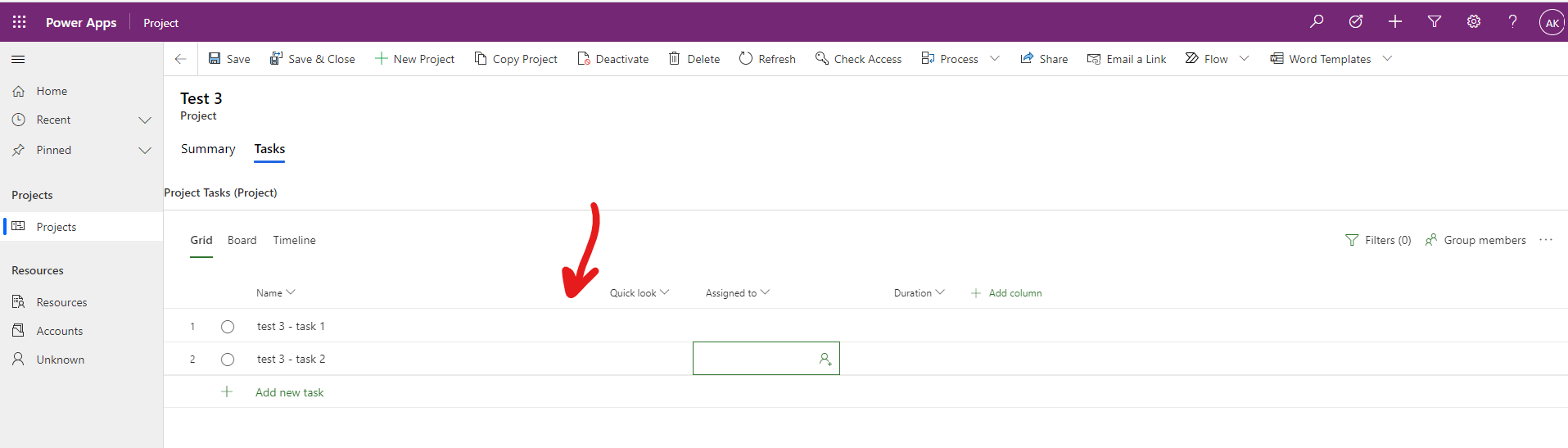This screenshot has width=1568, height=448.
Task: Open the task flow checkmark icon in header
Action: [1356, 22]
